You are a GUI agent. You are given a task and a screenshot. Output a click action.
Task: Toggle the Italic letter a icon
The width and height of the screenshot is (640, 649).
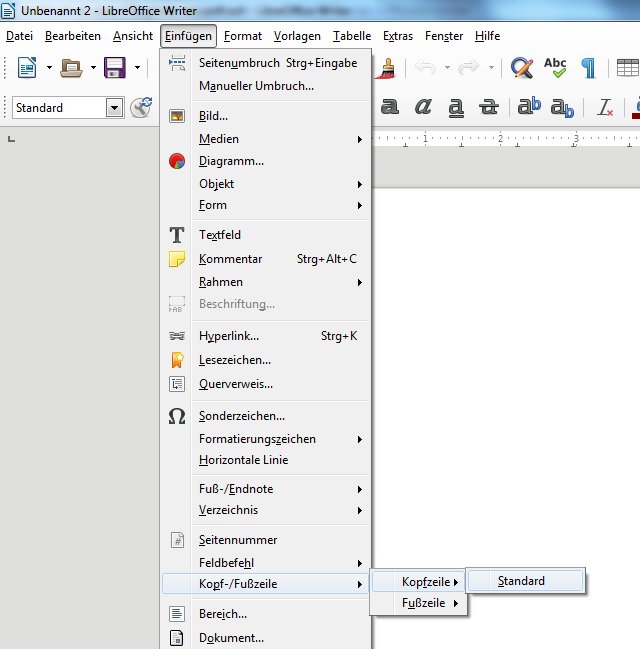point(423,107)
